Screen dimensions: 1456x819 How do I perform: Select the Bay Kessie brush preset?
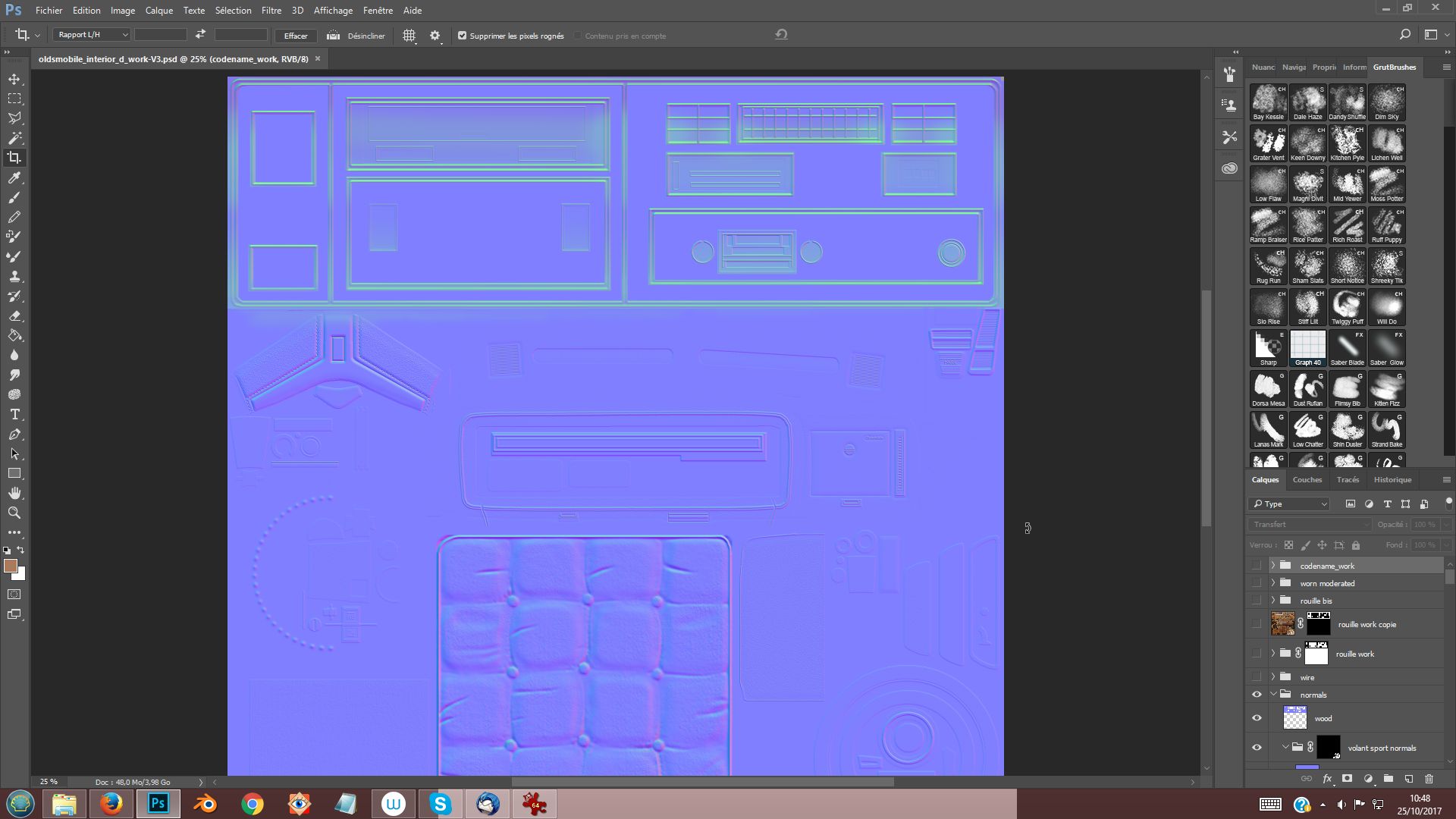[x=1269, y=102]
